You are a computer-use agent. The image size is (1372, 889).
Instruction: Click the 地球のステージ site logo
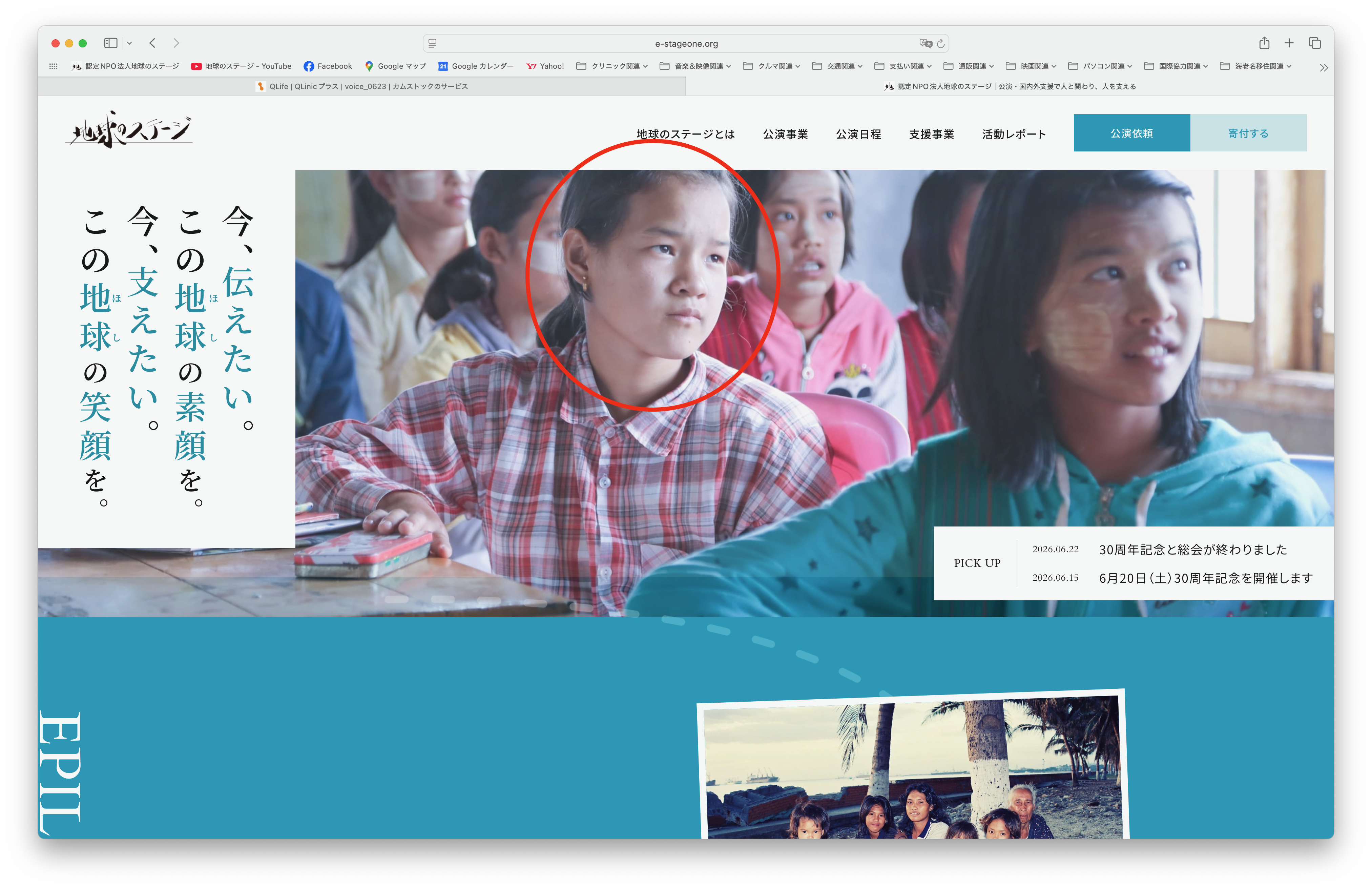pos(129,130)
